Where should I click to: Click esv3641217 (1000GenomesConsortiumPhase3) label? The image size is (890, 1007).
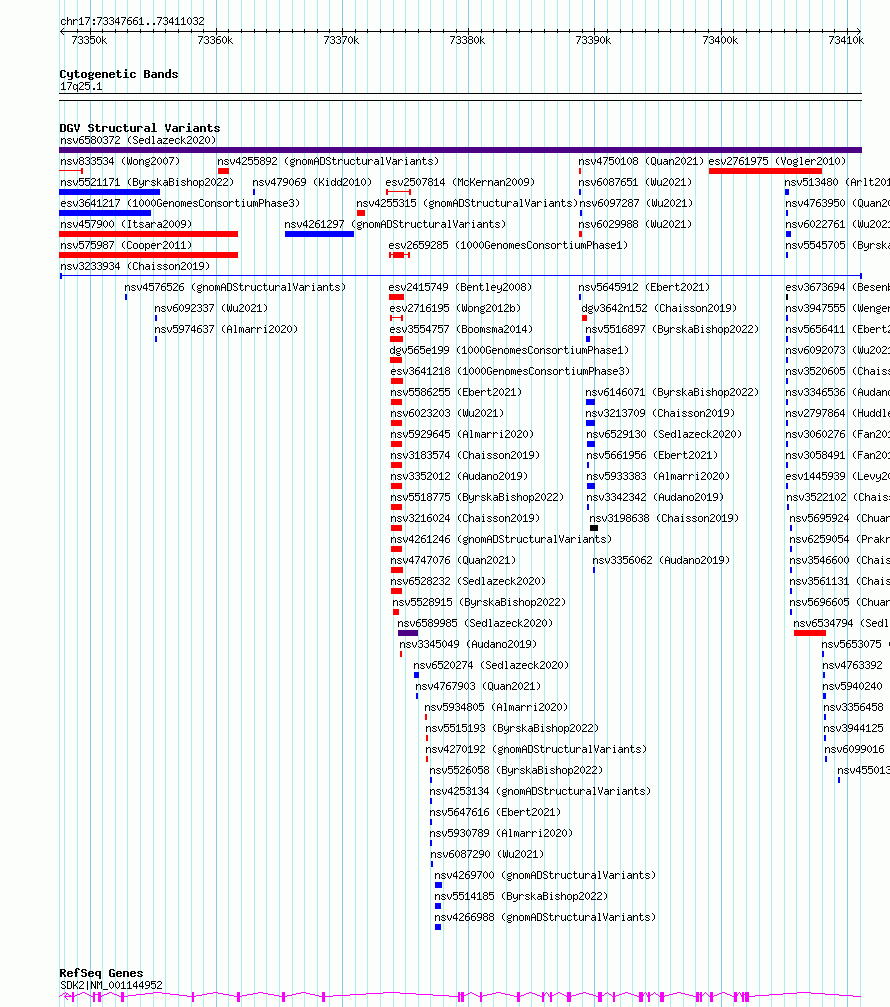180,203
